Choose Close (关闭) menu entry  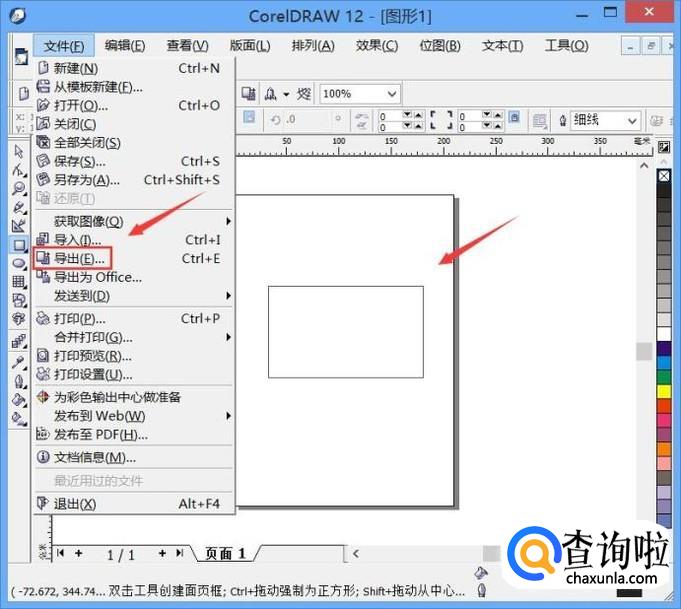point(135,124)
